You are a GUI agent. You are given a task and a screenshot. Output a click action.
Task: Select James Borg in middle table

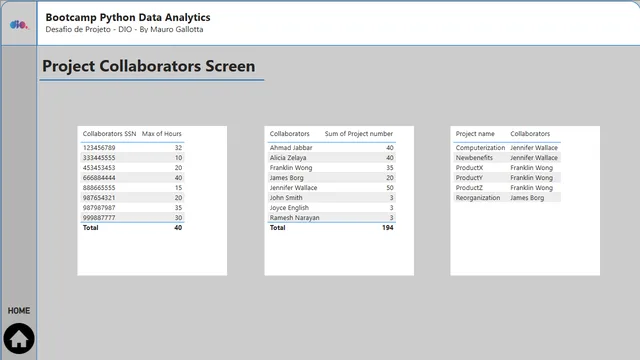click(287, 178)
